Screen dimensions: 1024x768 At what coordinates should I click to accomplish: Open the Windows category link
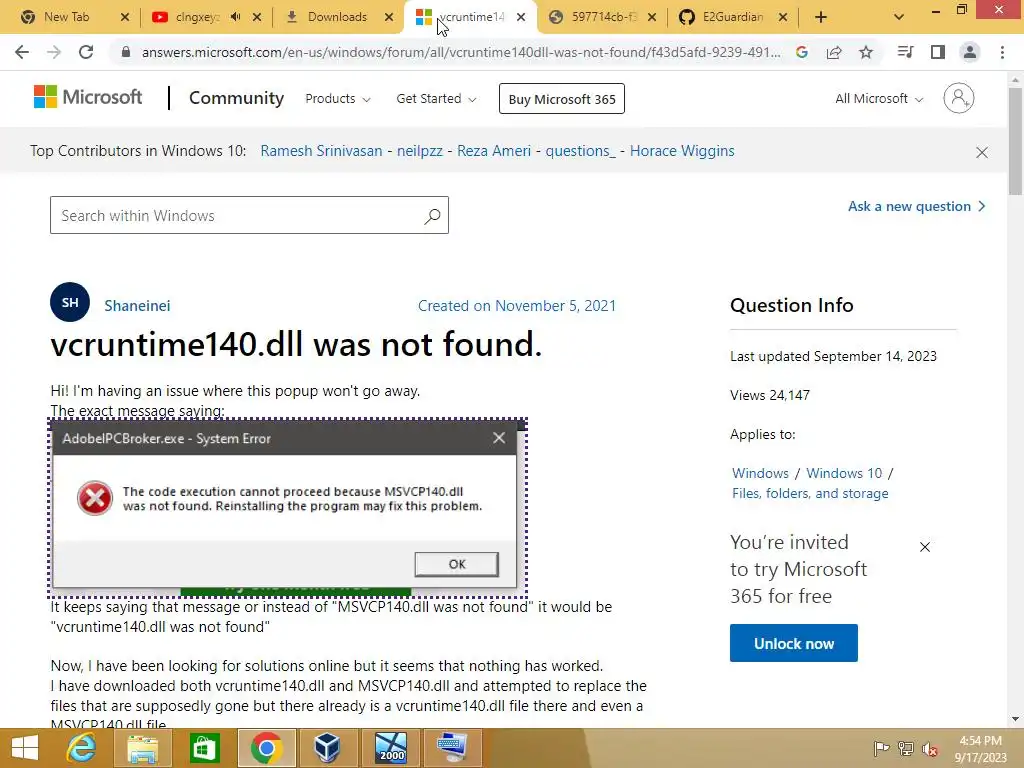760,473
